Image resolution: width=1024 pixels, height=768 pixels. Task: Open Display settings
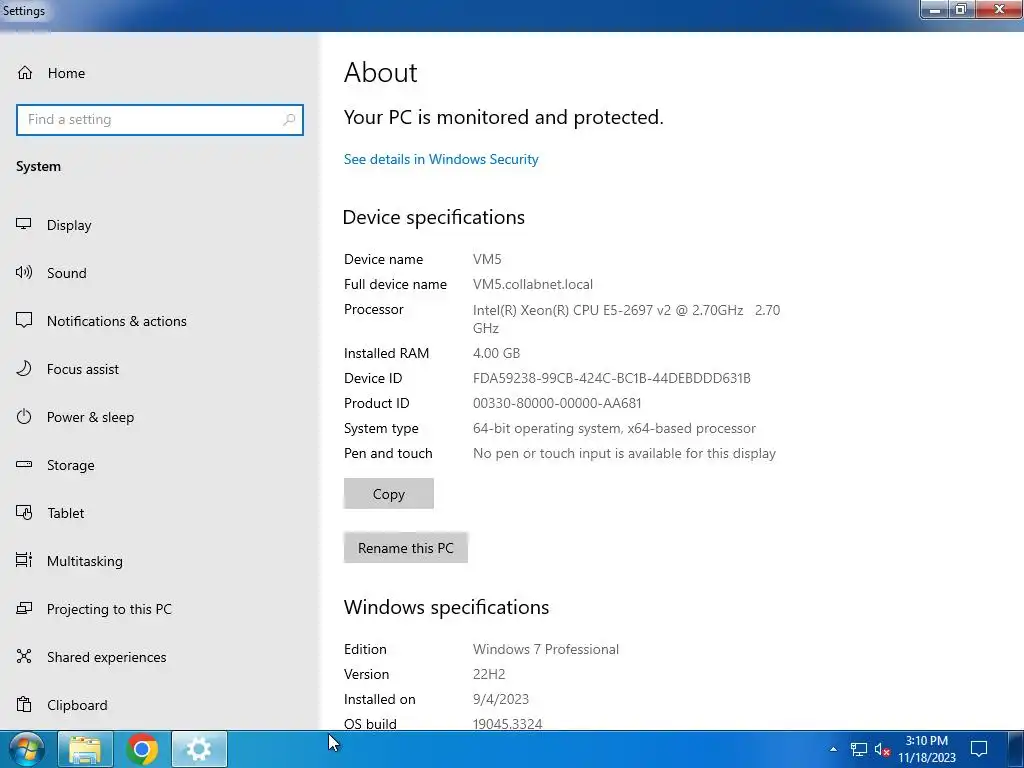point(69,225)
